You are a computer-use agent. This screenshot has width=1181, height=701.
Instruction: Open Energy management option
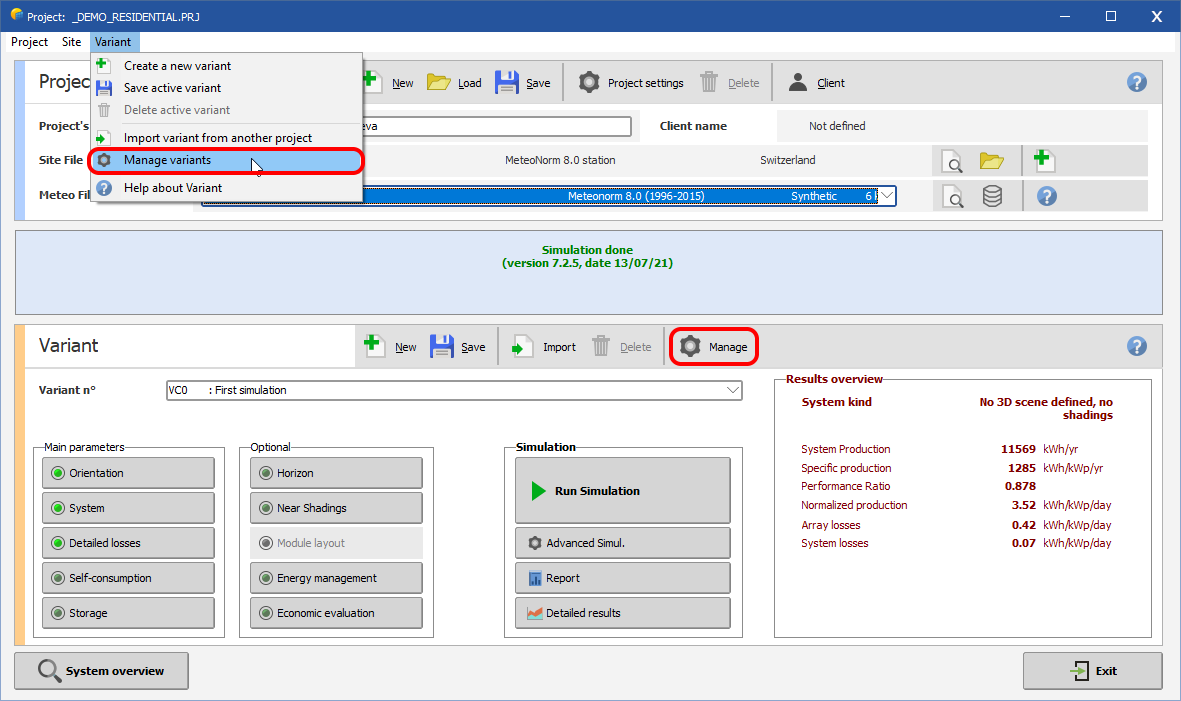coord(336,578)
